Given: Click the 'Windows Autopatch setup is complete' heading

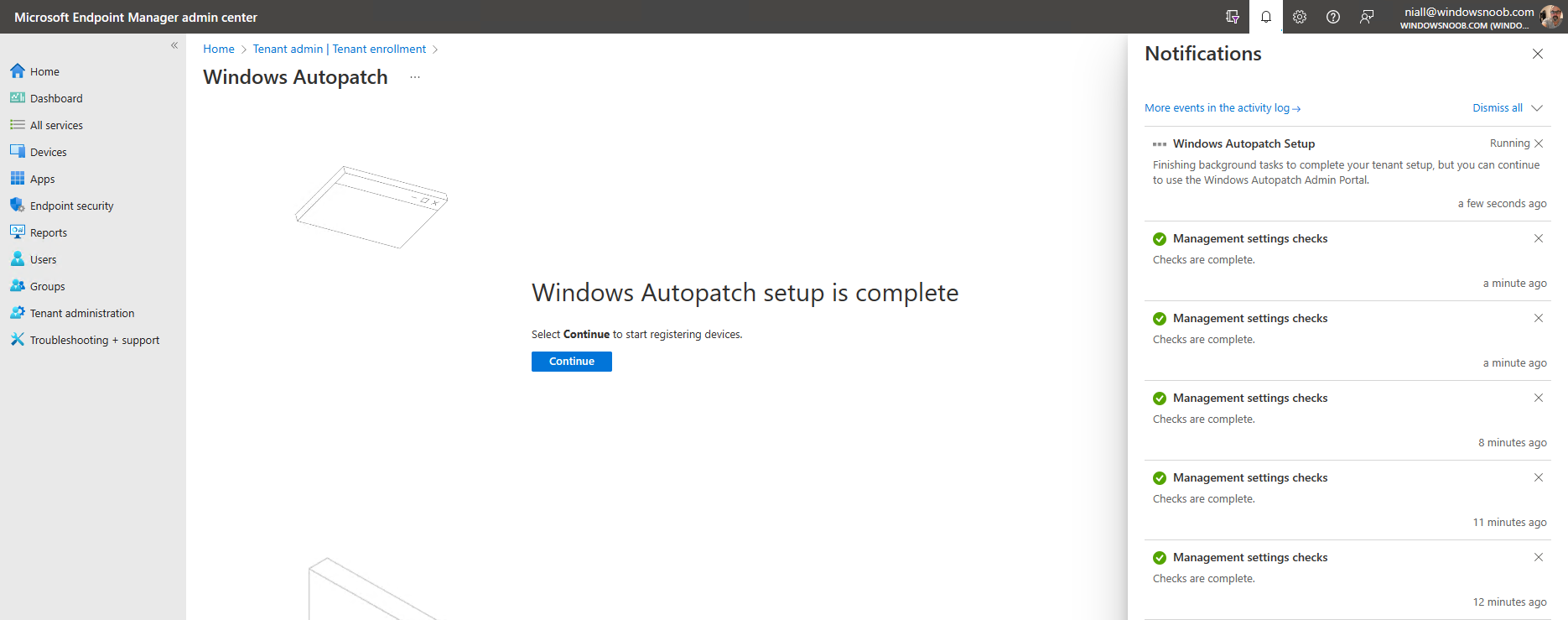Looking at the screenshot, I should click(745, 293).
